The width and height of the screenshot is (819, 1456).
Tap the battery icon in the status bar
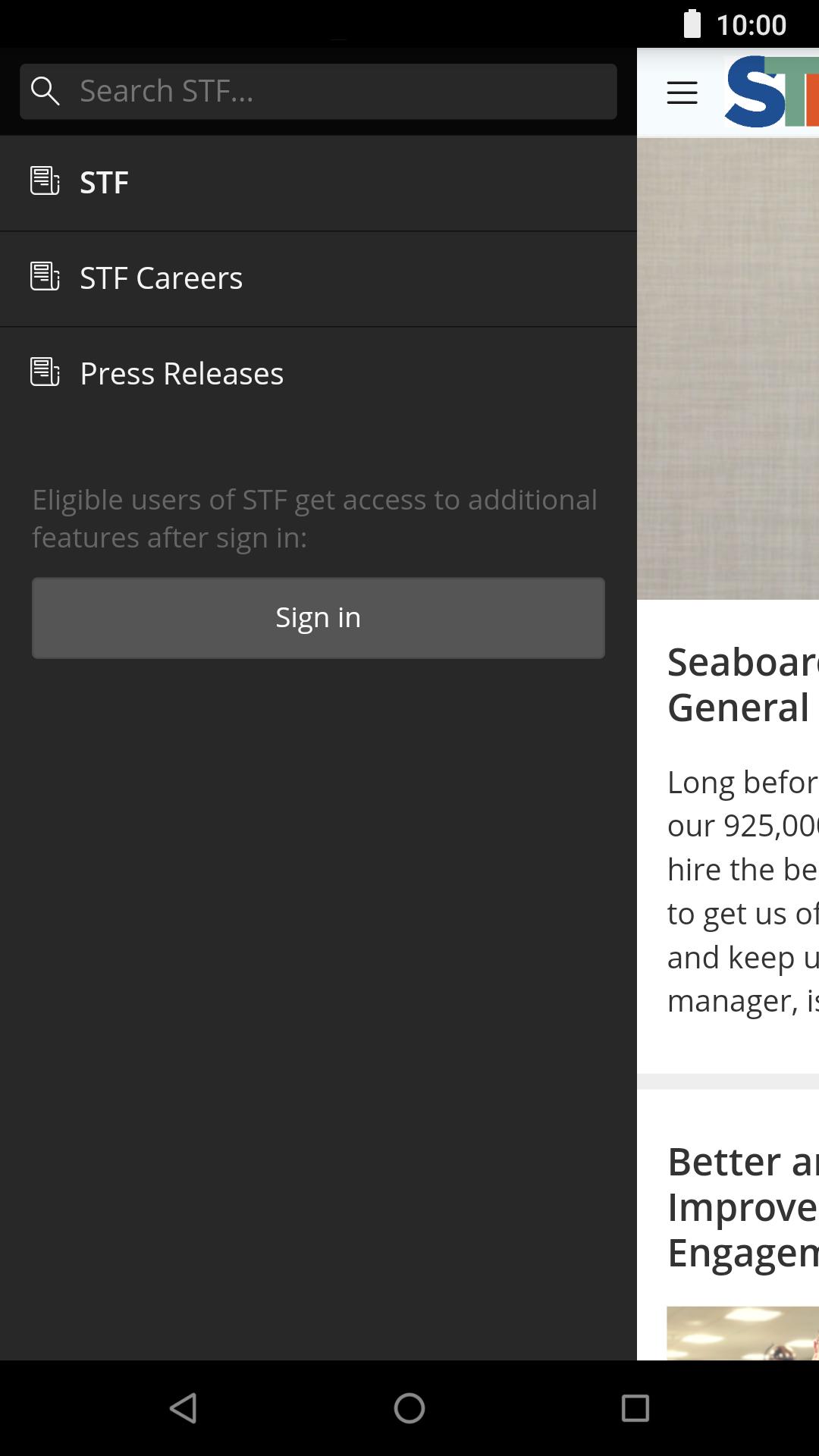click(692, 24)
